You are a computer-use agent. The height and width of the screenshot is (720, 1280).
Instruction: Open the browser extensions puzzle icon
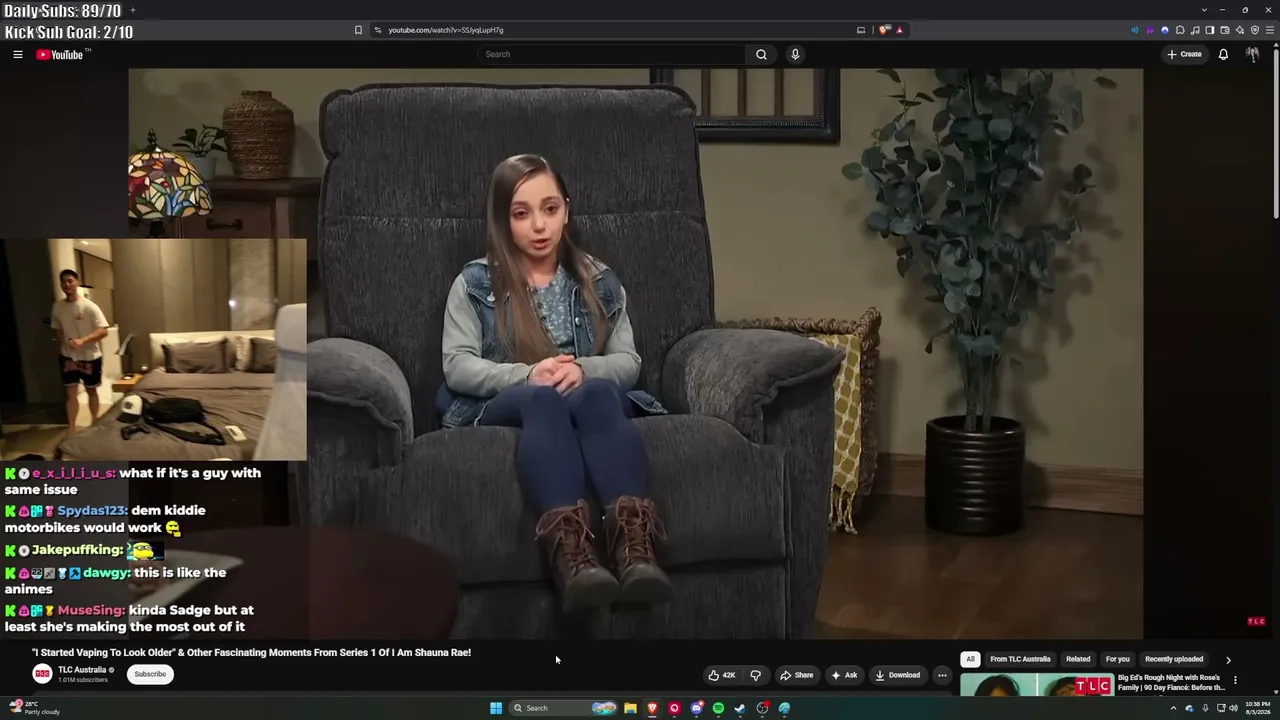1180,30
